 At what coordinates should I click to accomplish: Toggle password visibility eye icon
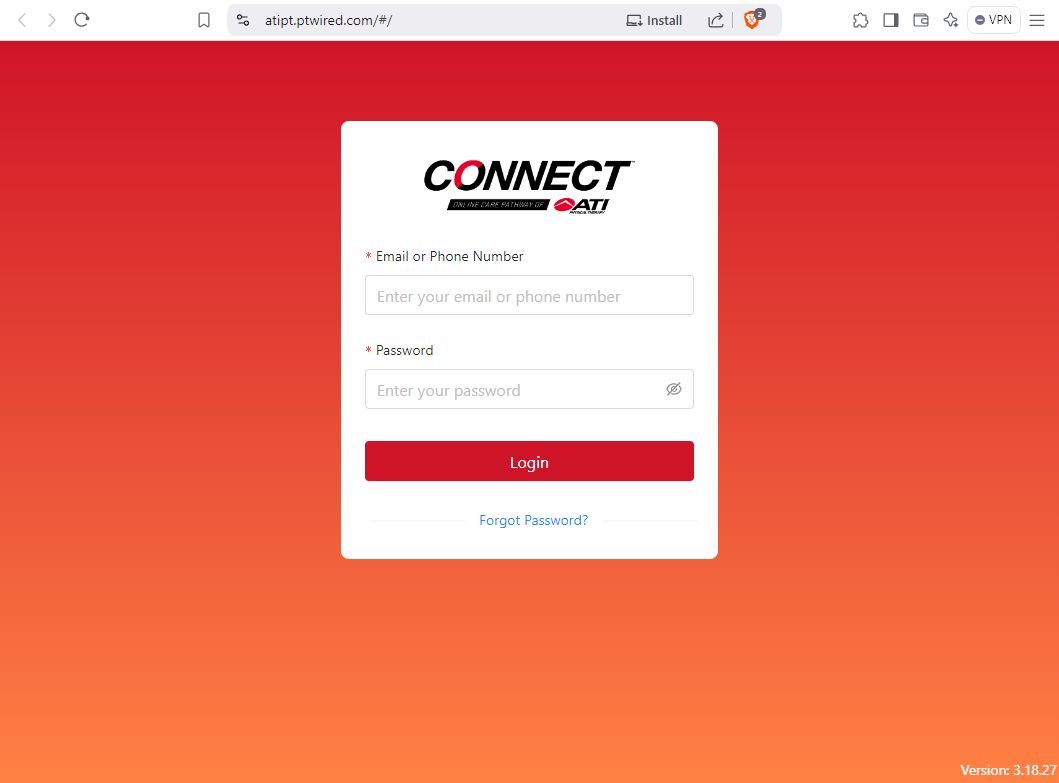[673, 389]
